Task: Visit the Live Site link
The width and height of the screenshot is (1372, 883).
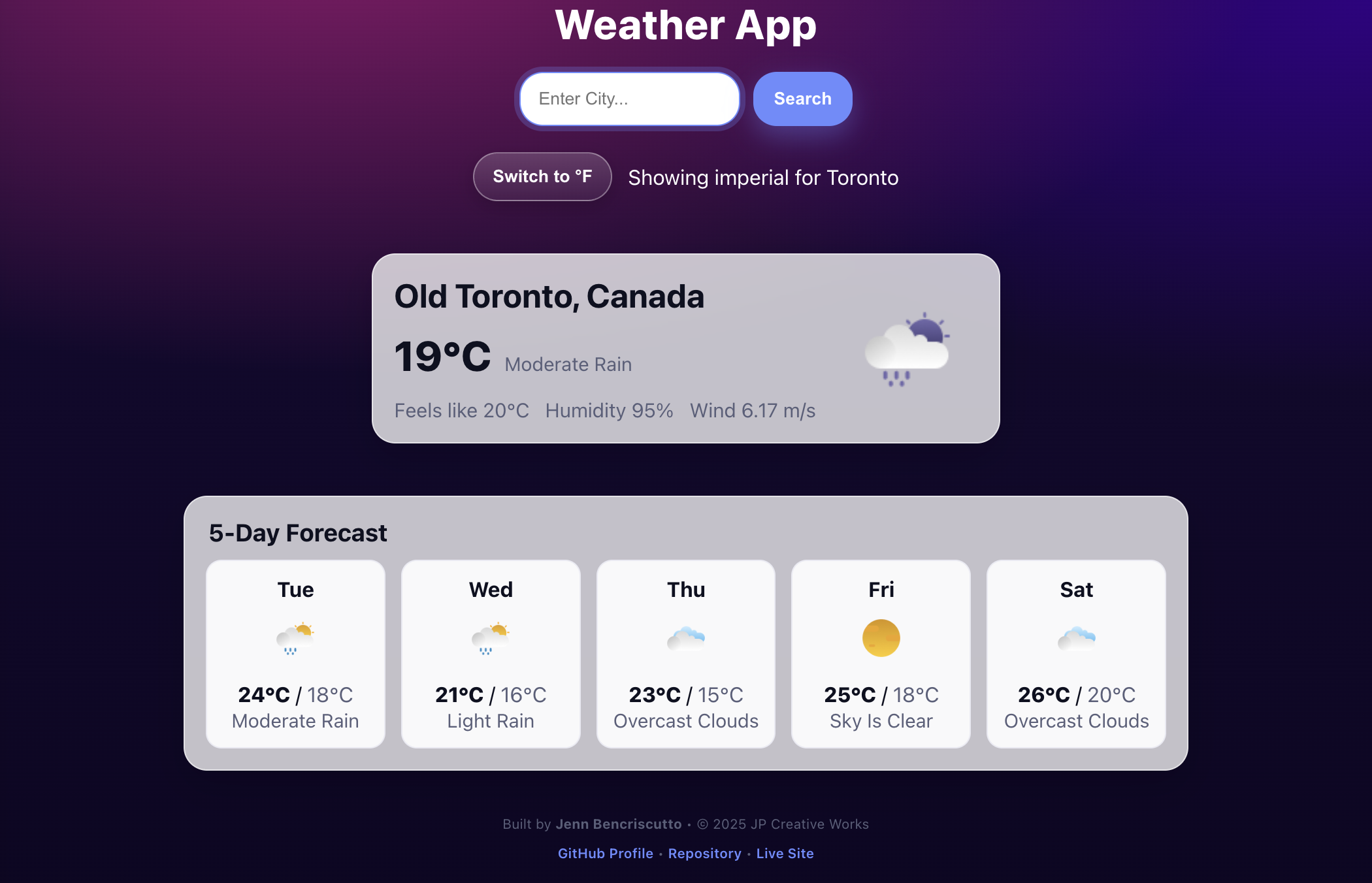Action: [785, 854]
